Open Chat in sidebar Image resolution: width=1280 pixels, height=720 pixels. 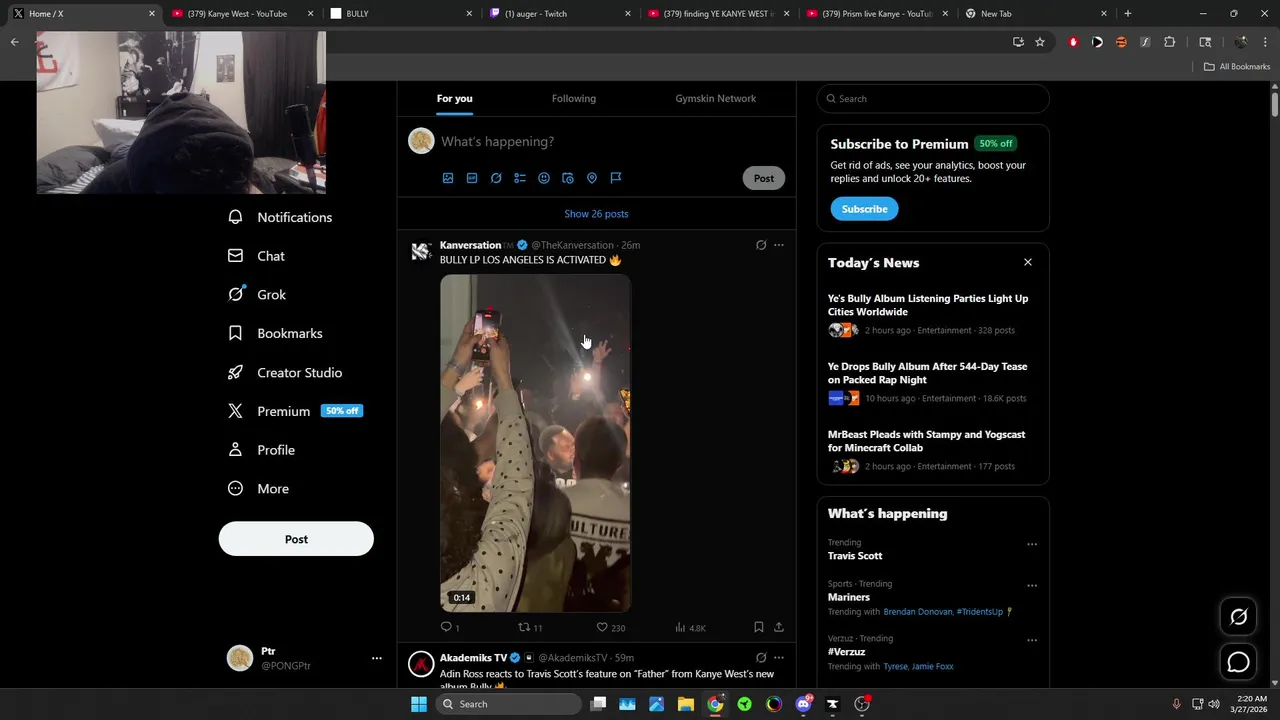click(257, 256)
